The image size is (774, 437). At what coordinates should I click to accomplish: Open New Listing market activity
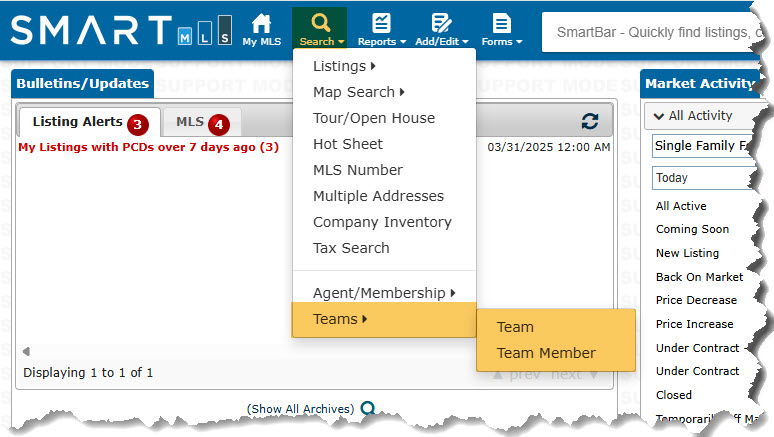[x=687, y=253]
